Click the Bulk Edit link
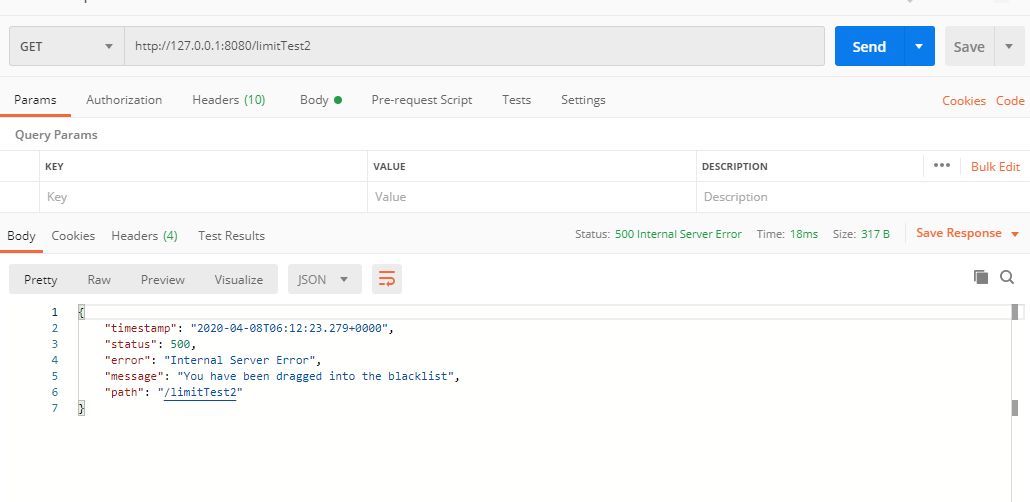The width and height of the screenshot is (1030, 502). [995, 167]
